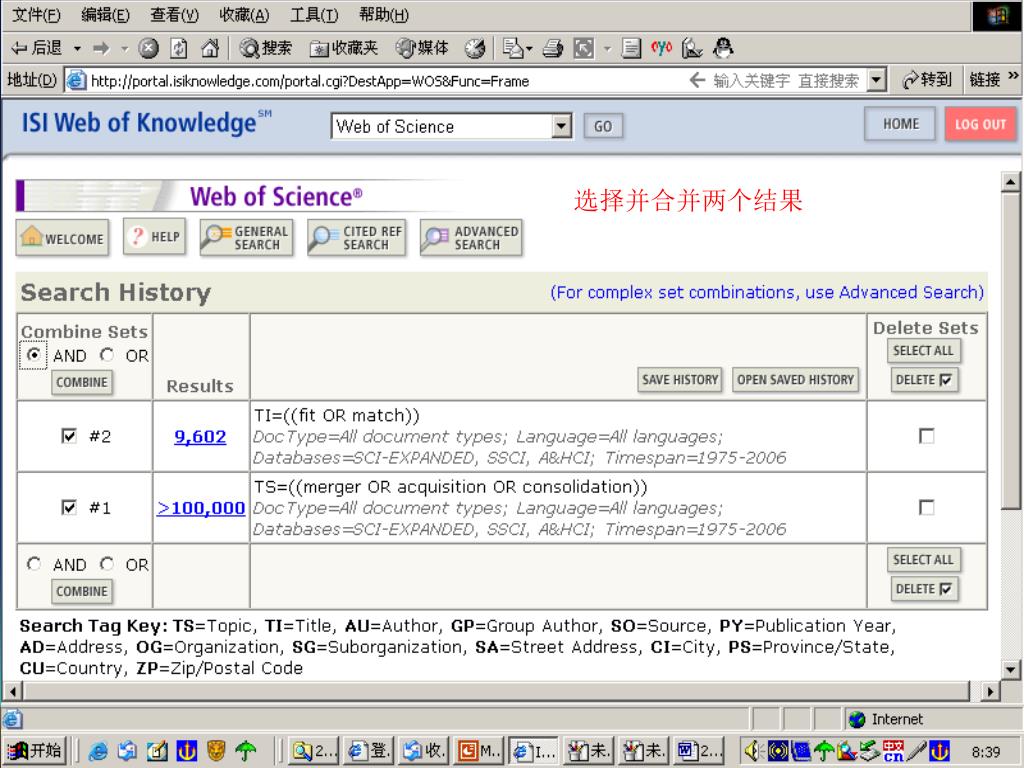Open the 媒体 media pane
This screenshot has height=768, width=1024.
423,48
